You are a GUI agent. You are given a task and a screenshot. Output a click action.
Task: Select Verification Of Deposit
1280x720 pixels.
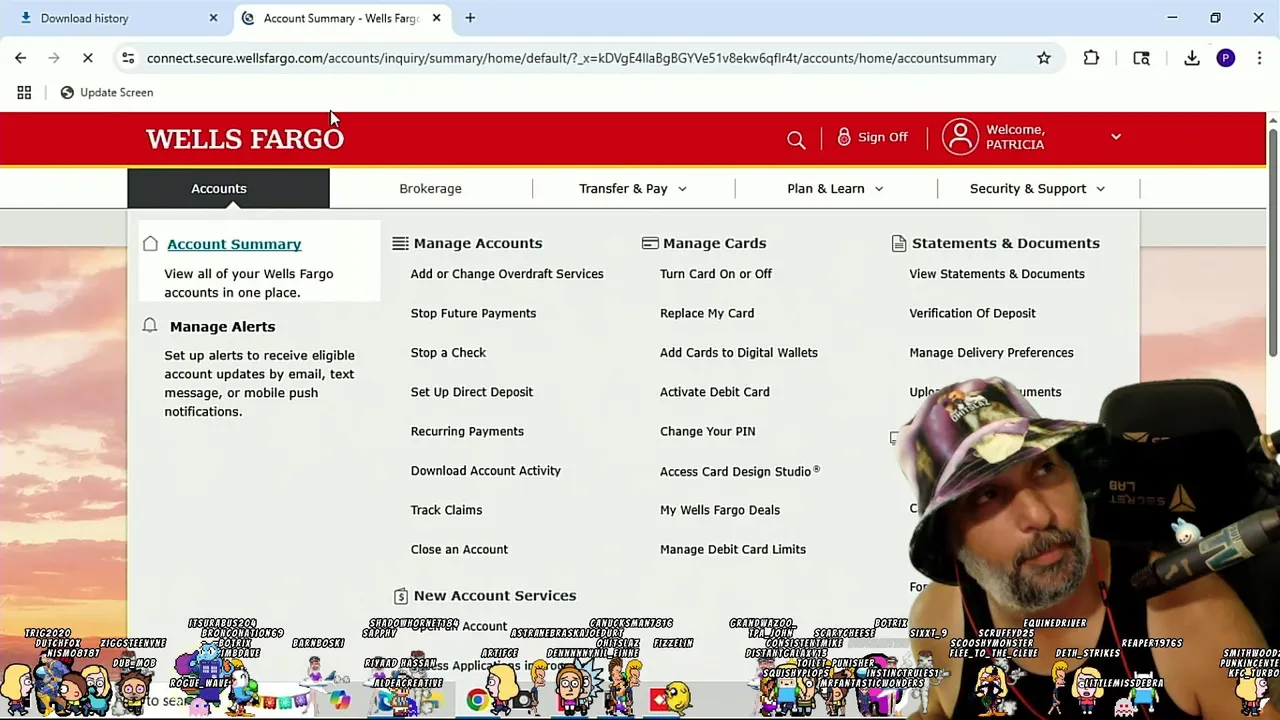[x=972, y=313]
